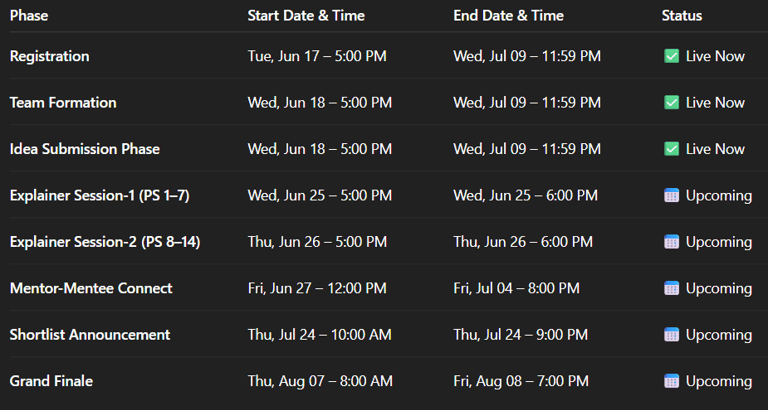Click the Start Date & Time header
Image resolution: width=768 pixels, height=410 pixels.
(x=306, y=16)
